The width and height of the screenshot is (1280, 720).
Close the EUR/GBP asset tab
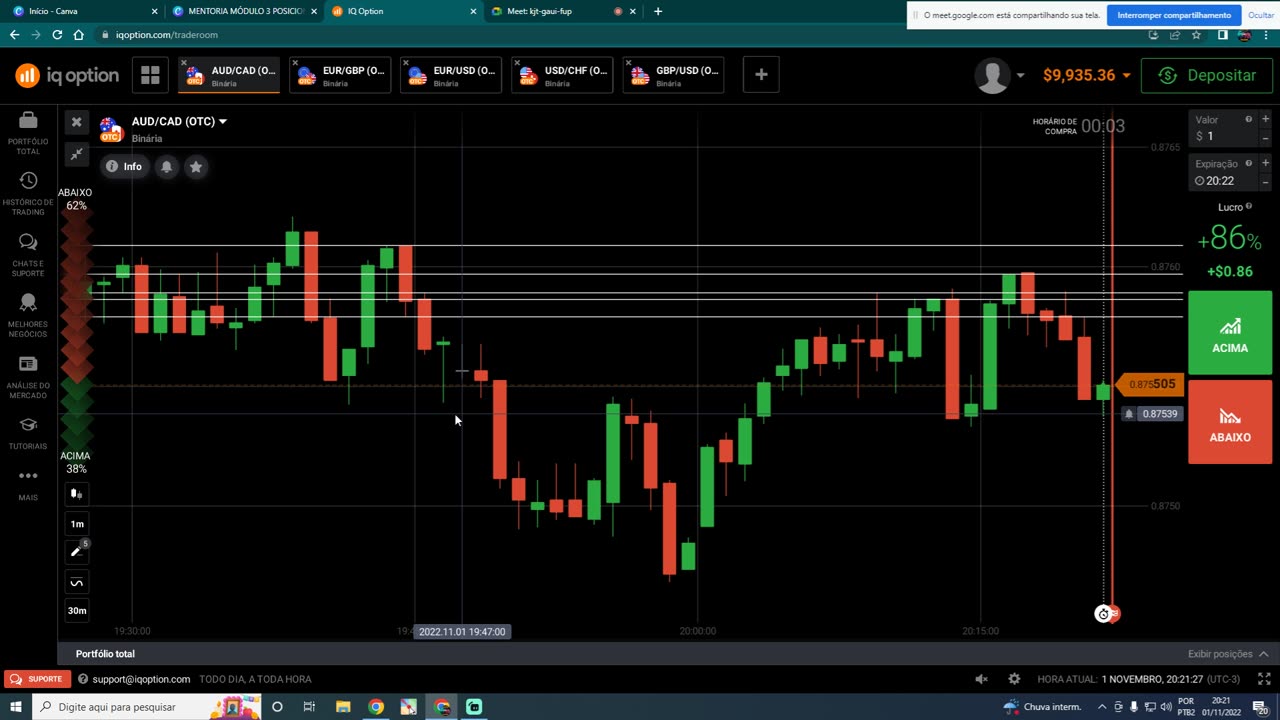295,63
